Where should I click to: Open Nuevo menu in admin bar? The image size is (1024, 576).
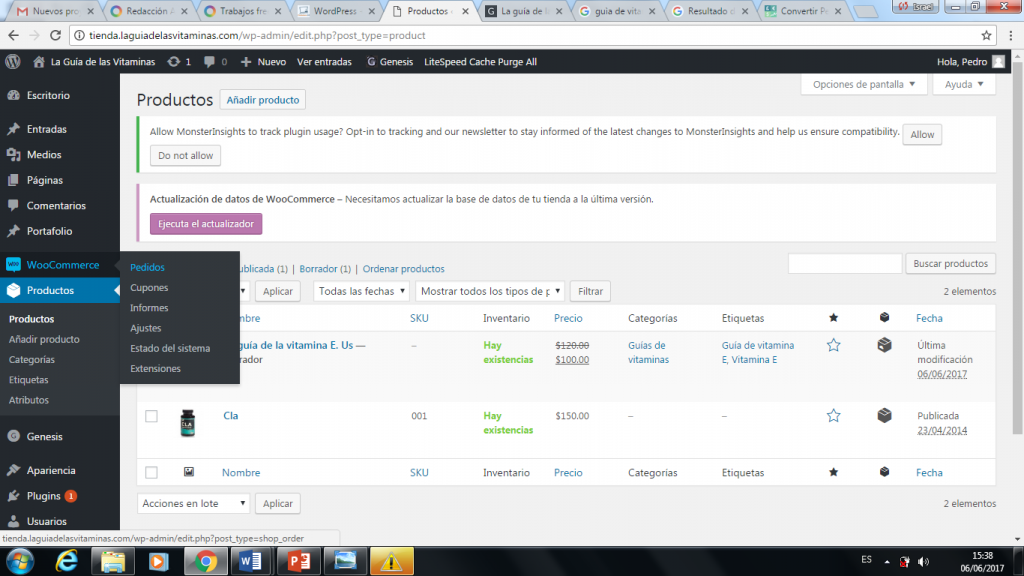(x=263, y=61)
